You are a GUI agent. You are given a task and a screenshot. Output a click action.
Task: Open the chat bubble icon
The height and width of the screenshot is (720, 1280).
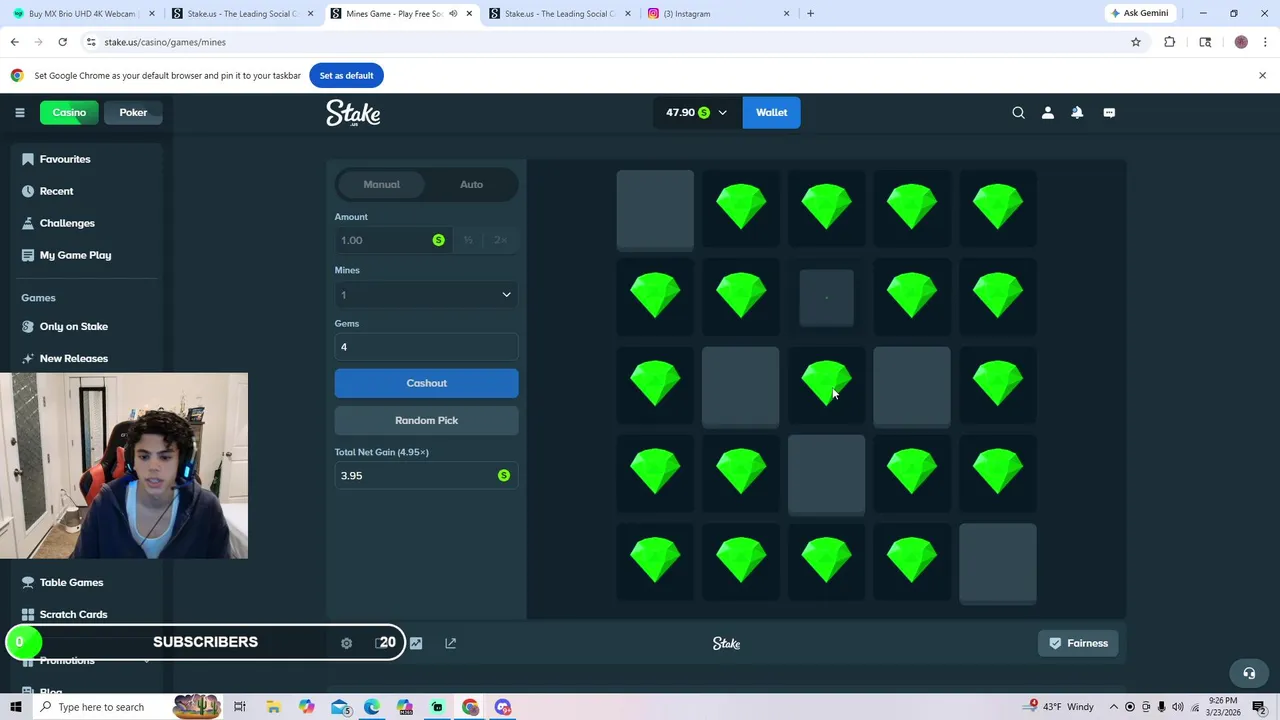point(1109,113)
